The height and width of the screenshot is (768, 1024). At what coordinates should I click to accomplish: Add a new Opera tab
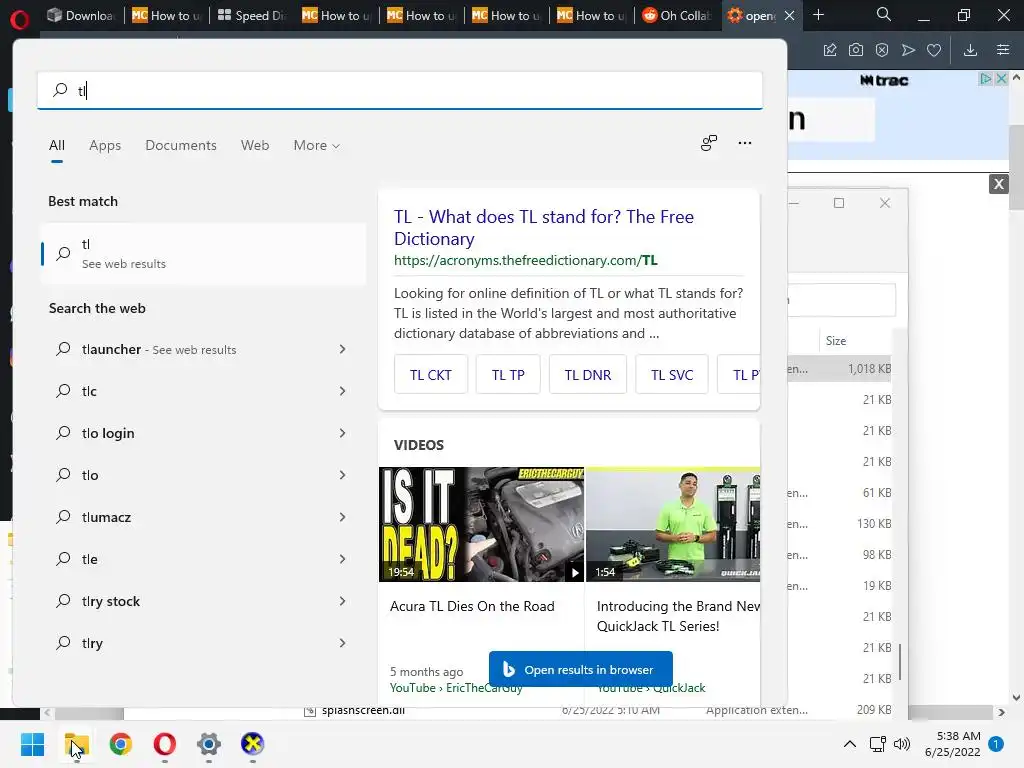point(818,14)
